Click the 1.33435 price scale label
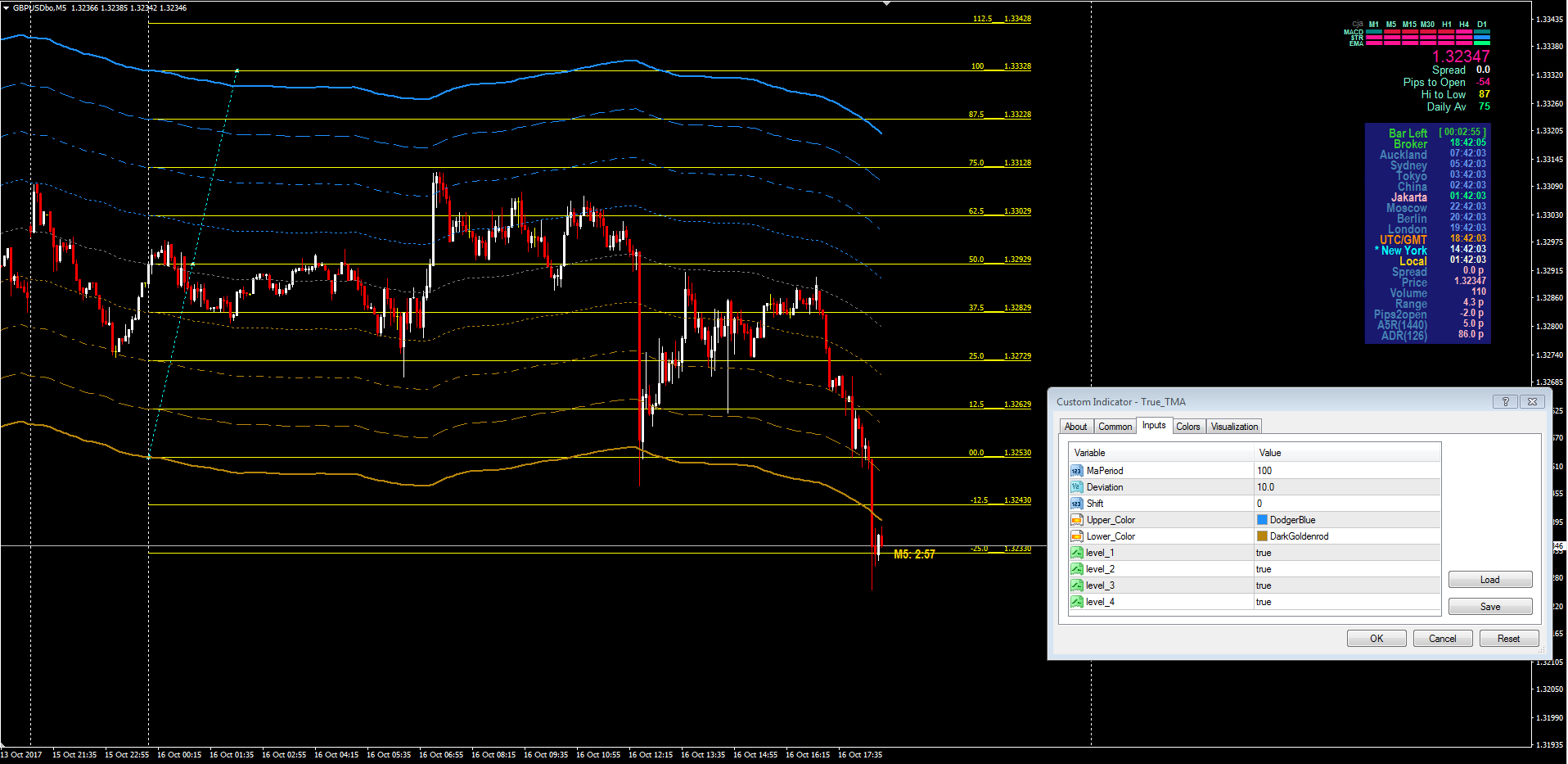 1550,19
